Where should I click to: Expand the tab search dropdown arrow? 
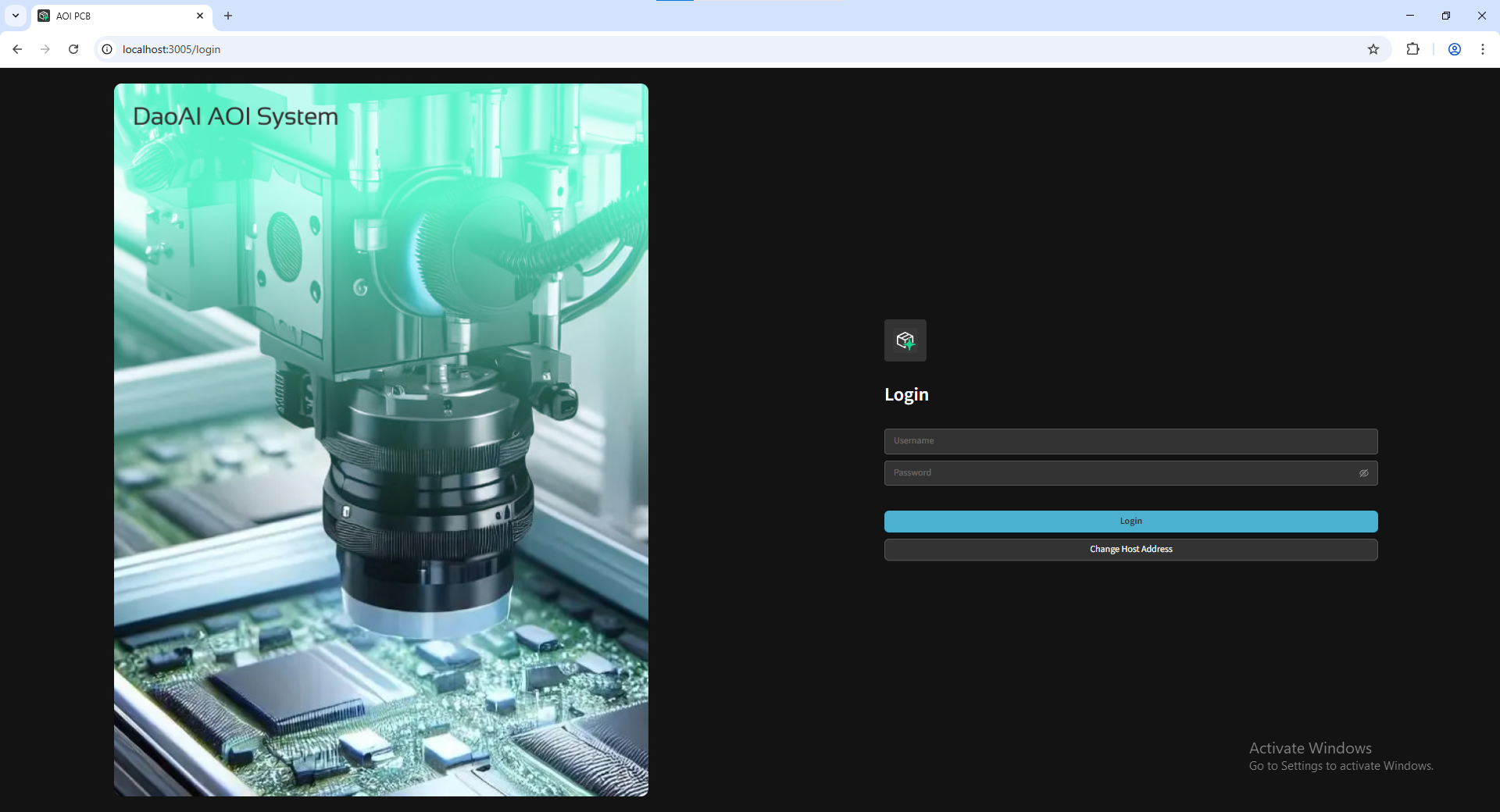point(16,16)
